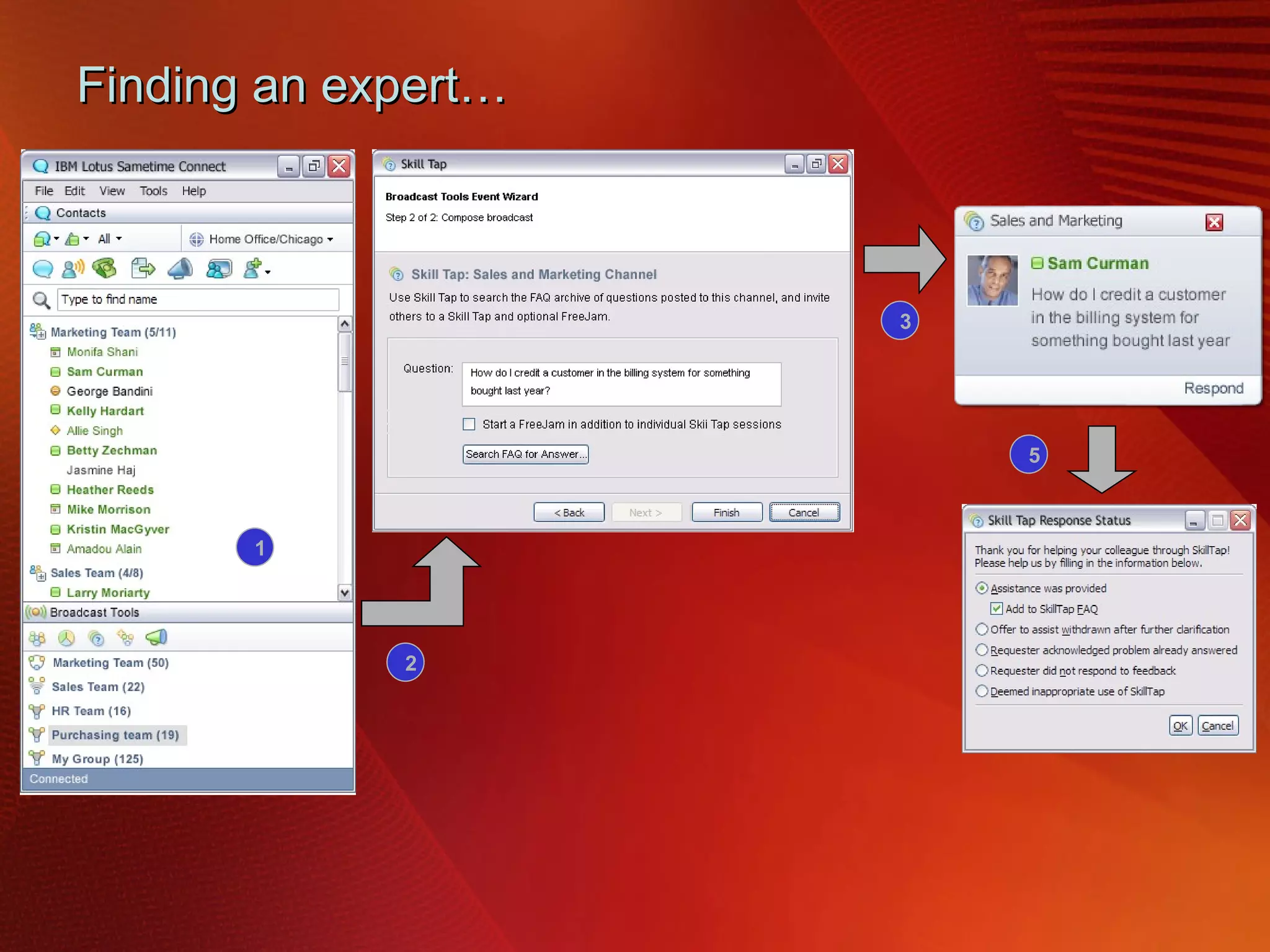The height and width of the screenshot is (952, 1270).
Task: Select Kristin MacGyver in contacts list
Action: click(118, 529)
